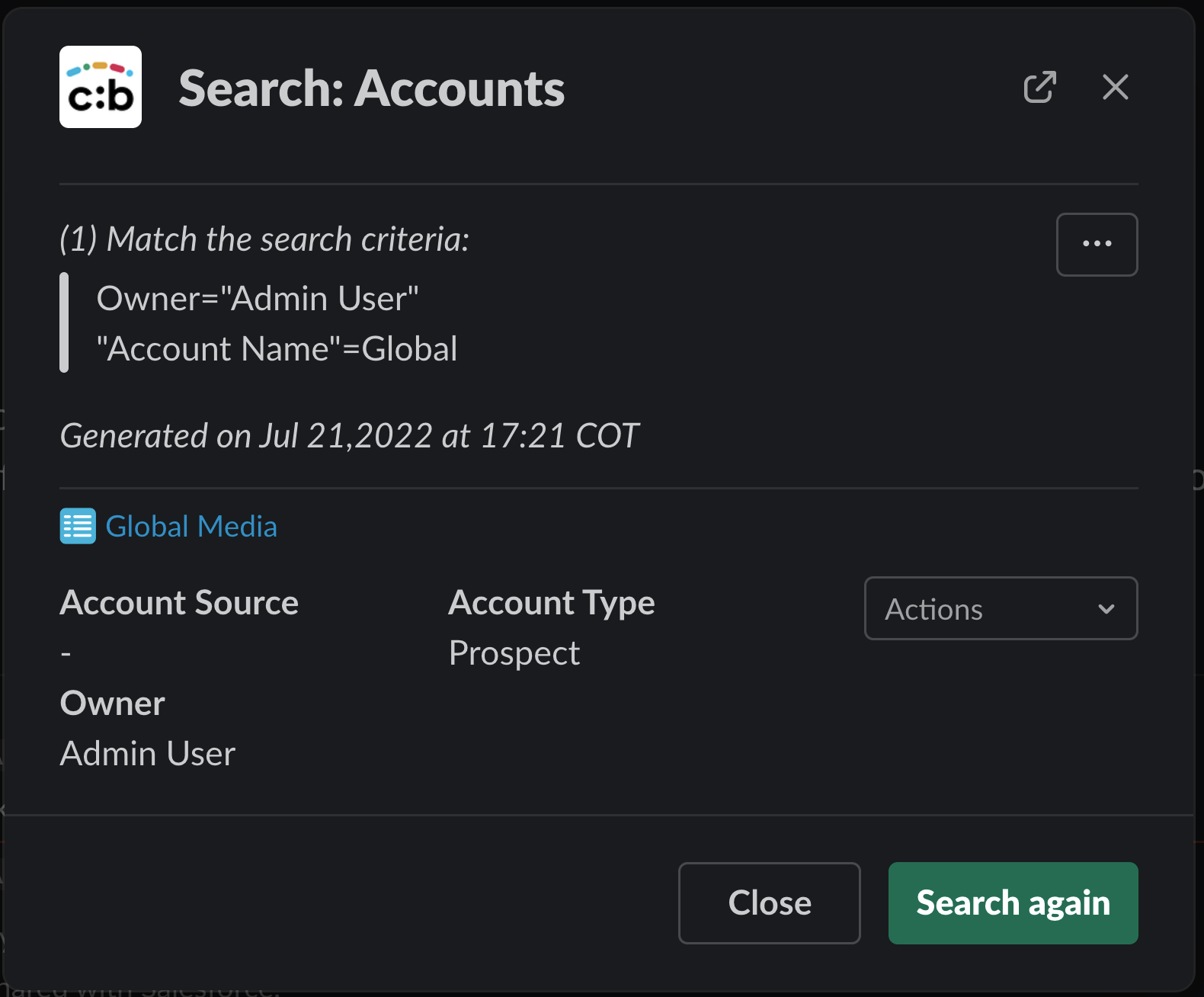Open the Global Media account link

coord(191,526)
